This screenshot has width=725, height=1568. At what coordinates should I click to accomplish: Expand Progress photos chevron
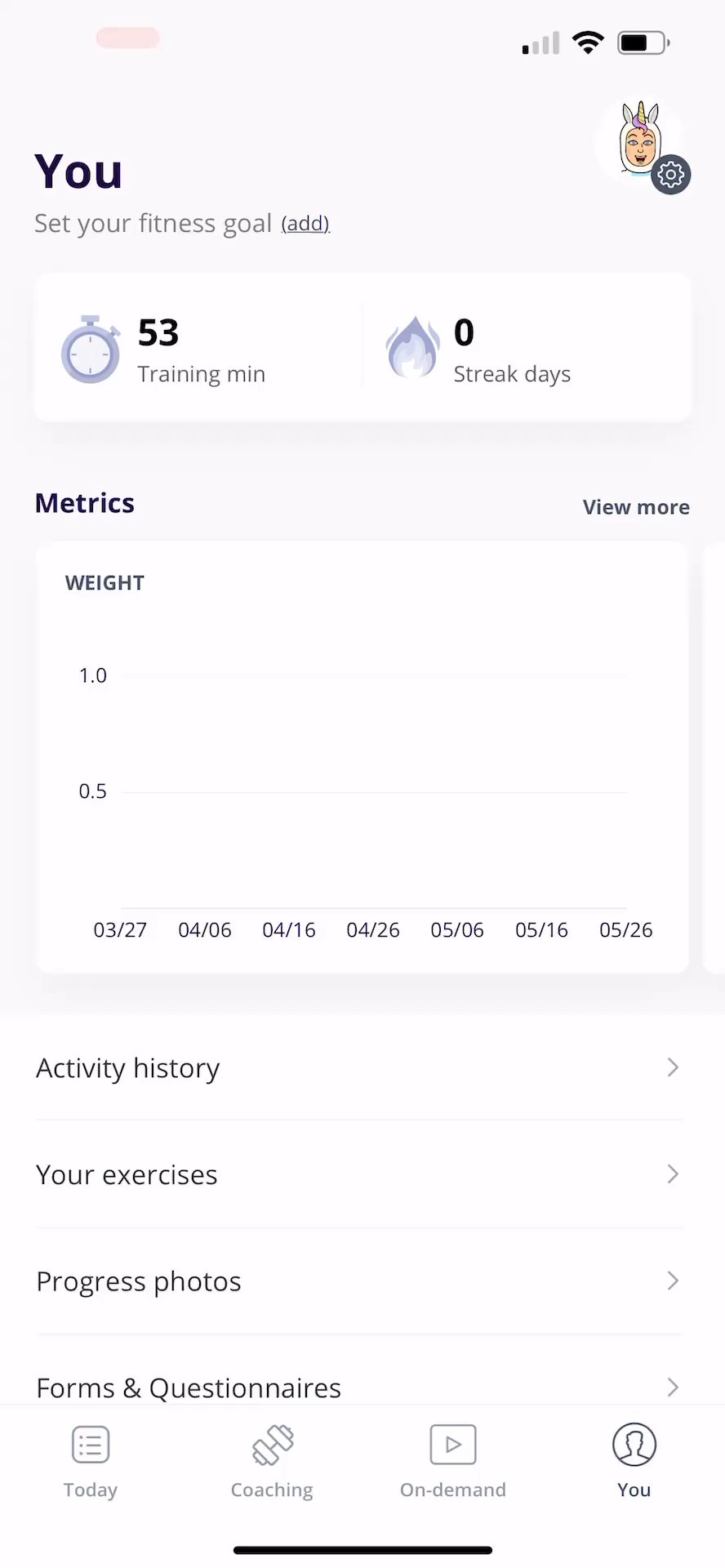click(673, 1281)
